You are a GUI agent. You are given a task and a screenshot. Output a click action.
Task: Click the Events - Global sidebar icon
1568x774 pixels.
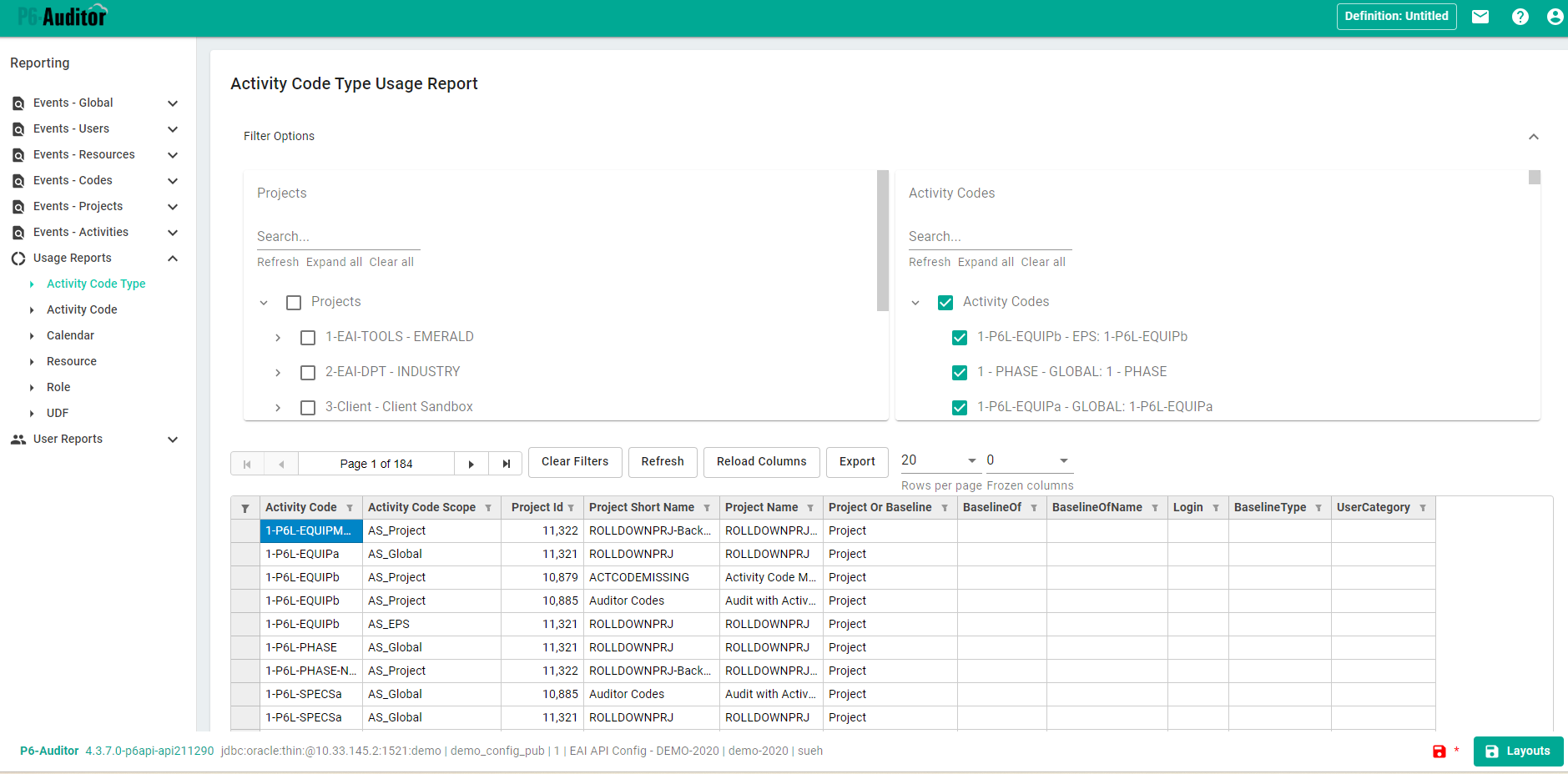point(18,103)
